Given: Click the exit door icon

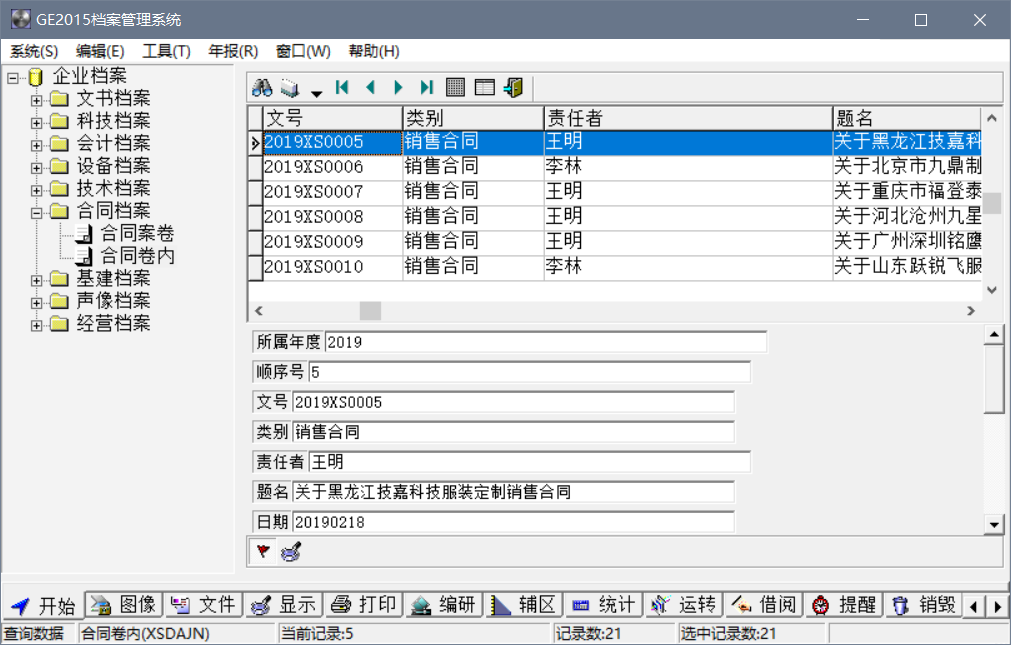Looking at the screenshot, I should click(513, 87).
